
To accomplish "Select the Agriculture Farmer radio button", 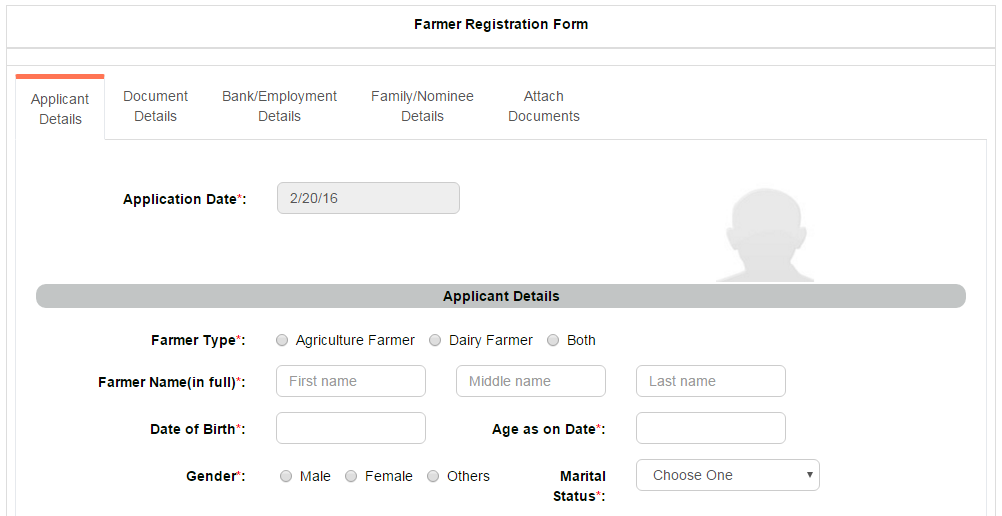I will click(283, 340).
